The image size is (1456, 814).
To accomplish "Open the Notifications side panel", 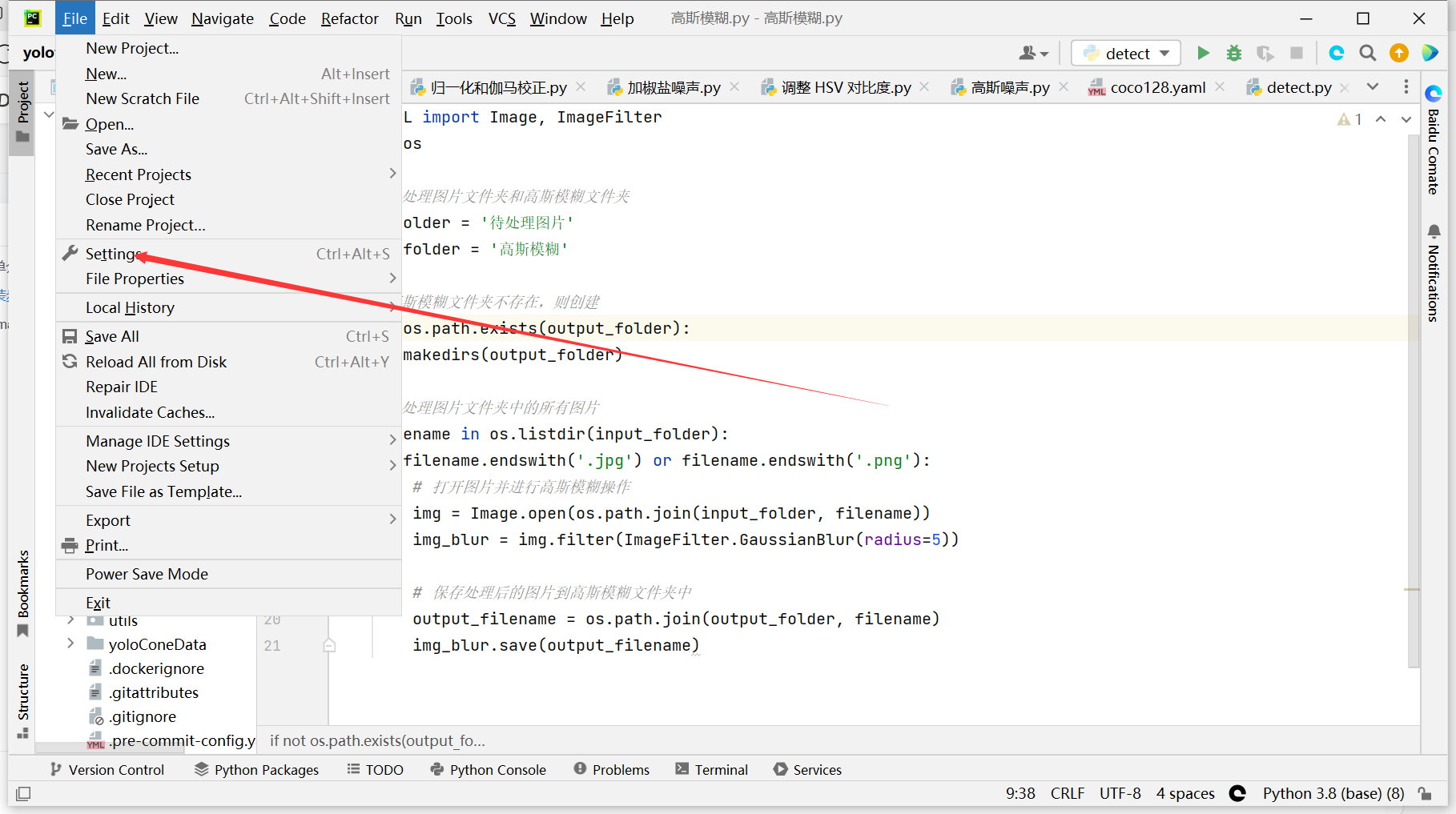I will [1433, 274].
